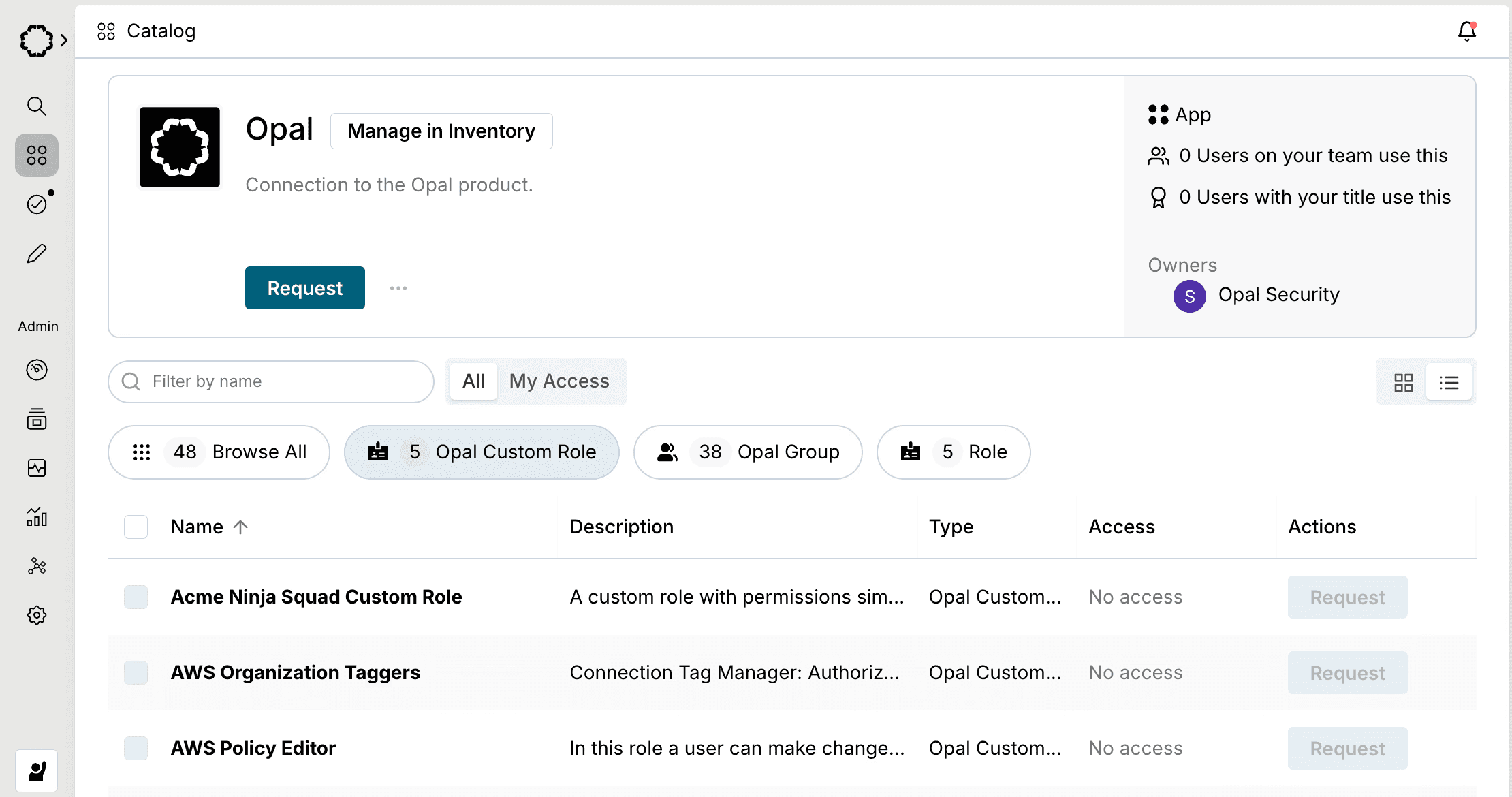Image resolution: width=1512 pixels, height=797 pixels.
Task: Open the three-dot more options menu
Action: [x=398, y=288]
